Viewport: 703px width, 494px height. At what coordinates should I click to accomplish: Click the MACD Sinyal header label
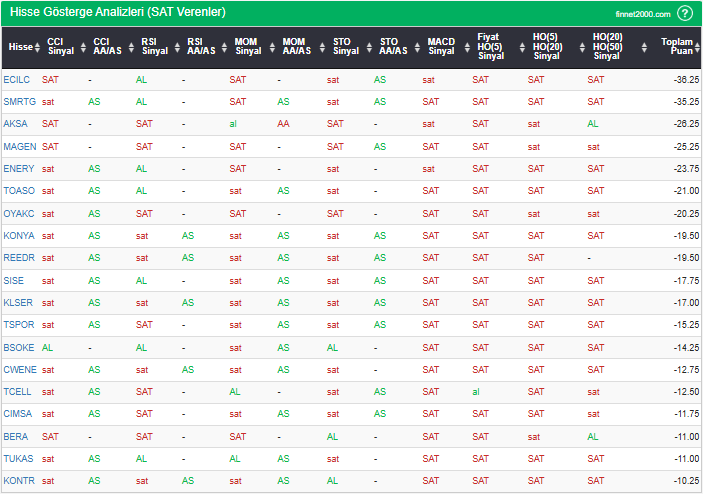tap(441, 46)
